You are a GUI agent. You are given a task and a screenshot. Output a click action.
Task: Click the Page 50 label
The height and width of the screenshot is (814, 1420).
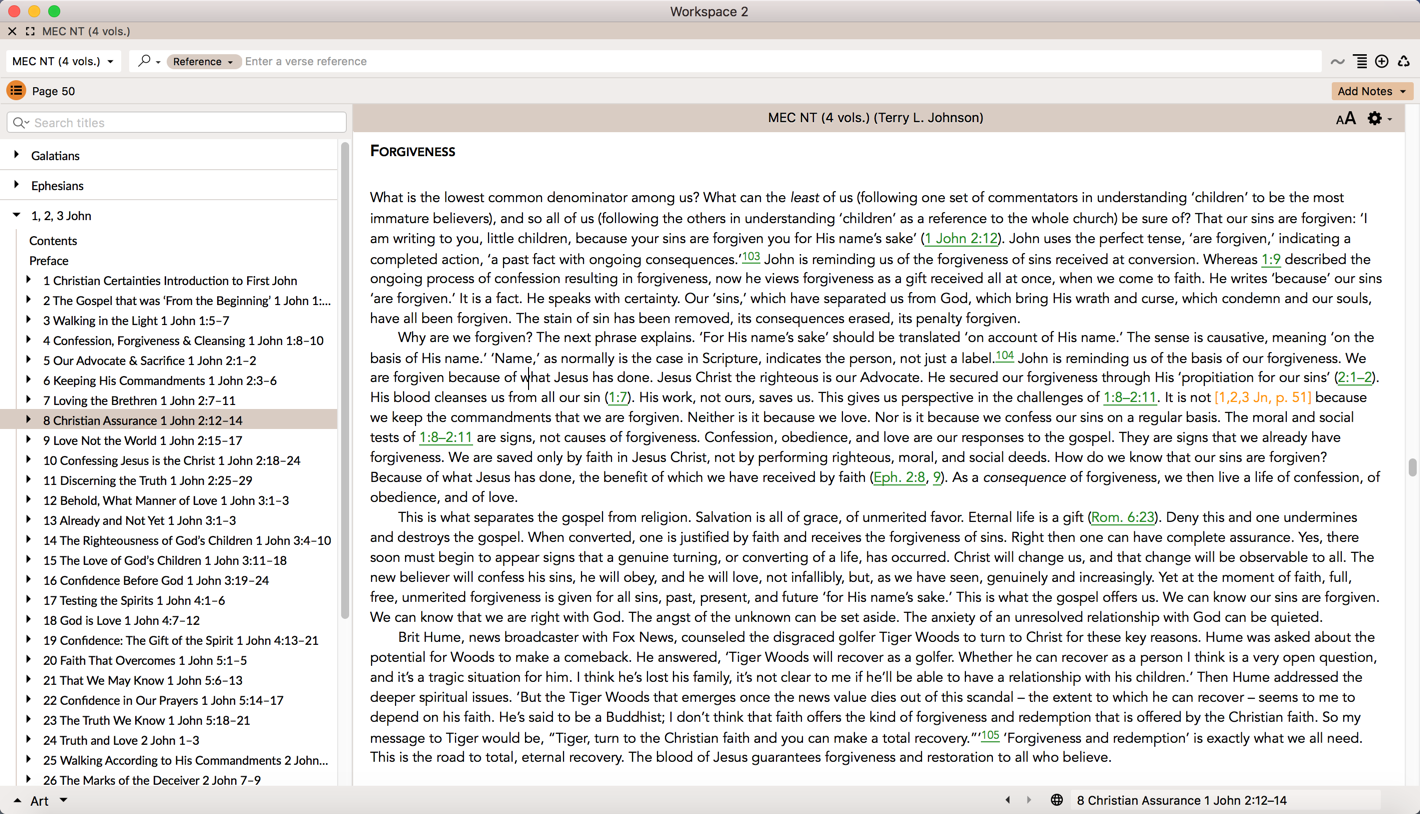53,91
